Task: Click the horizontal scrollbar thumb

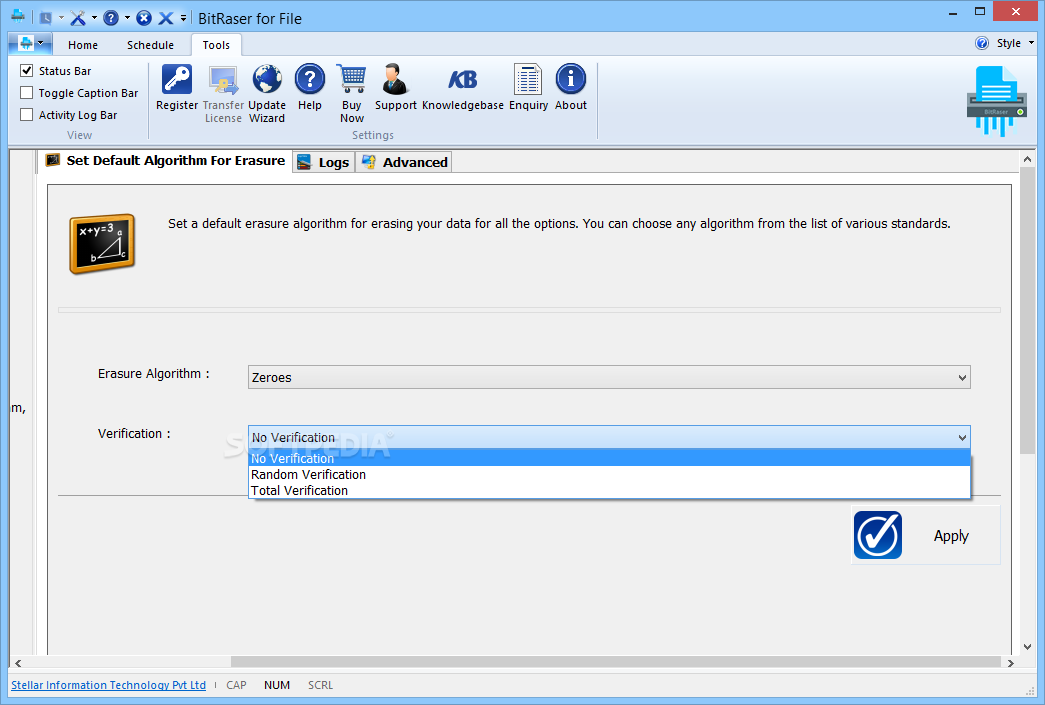Action: 616,662
